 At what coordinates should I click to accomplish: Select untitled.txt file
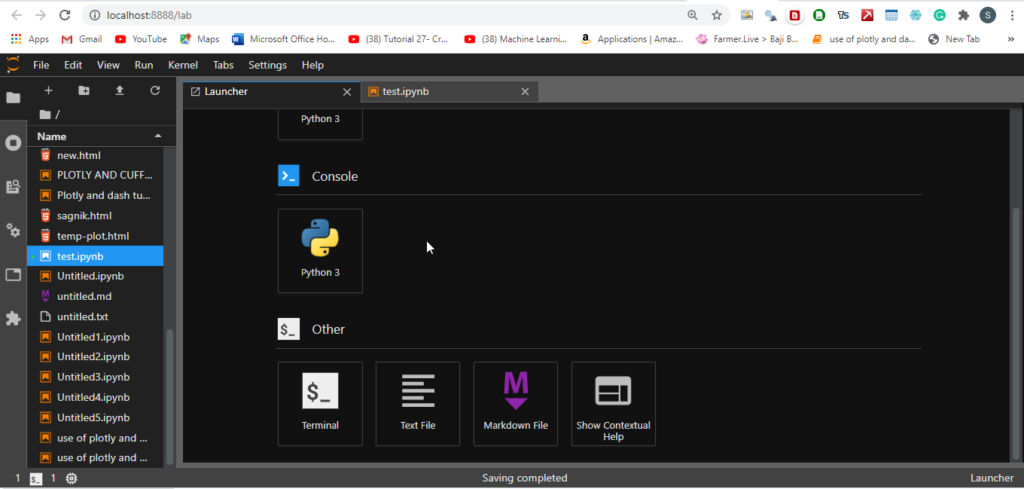[95, 317]
